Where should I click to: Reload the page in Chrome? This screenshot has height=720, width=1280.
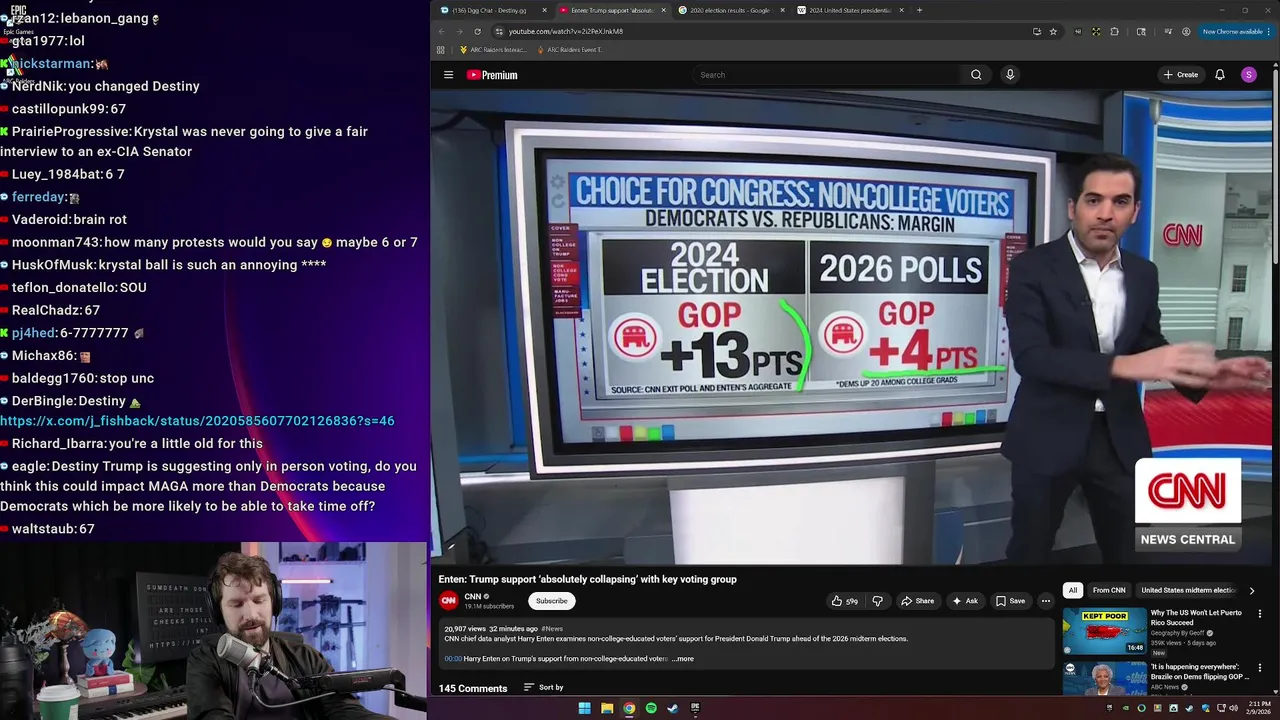pyautogui.click(x=477, y=31)
